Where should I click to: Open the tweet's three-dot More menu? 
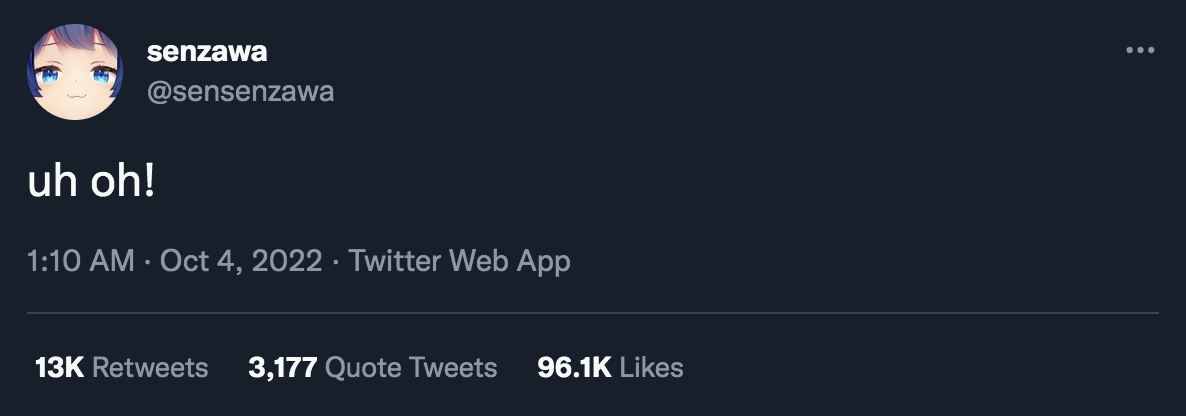[x=1140, y=50]
